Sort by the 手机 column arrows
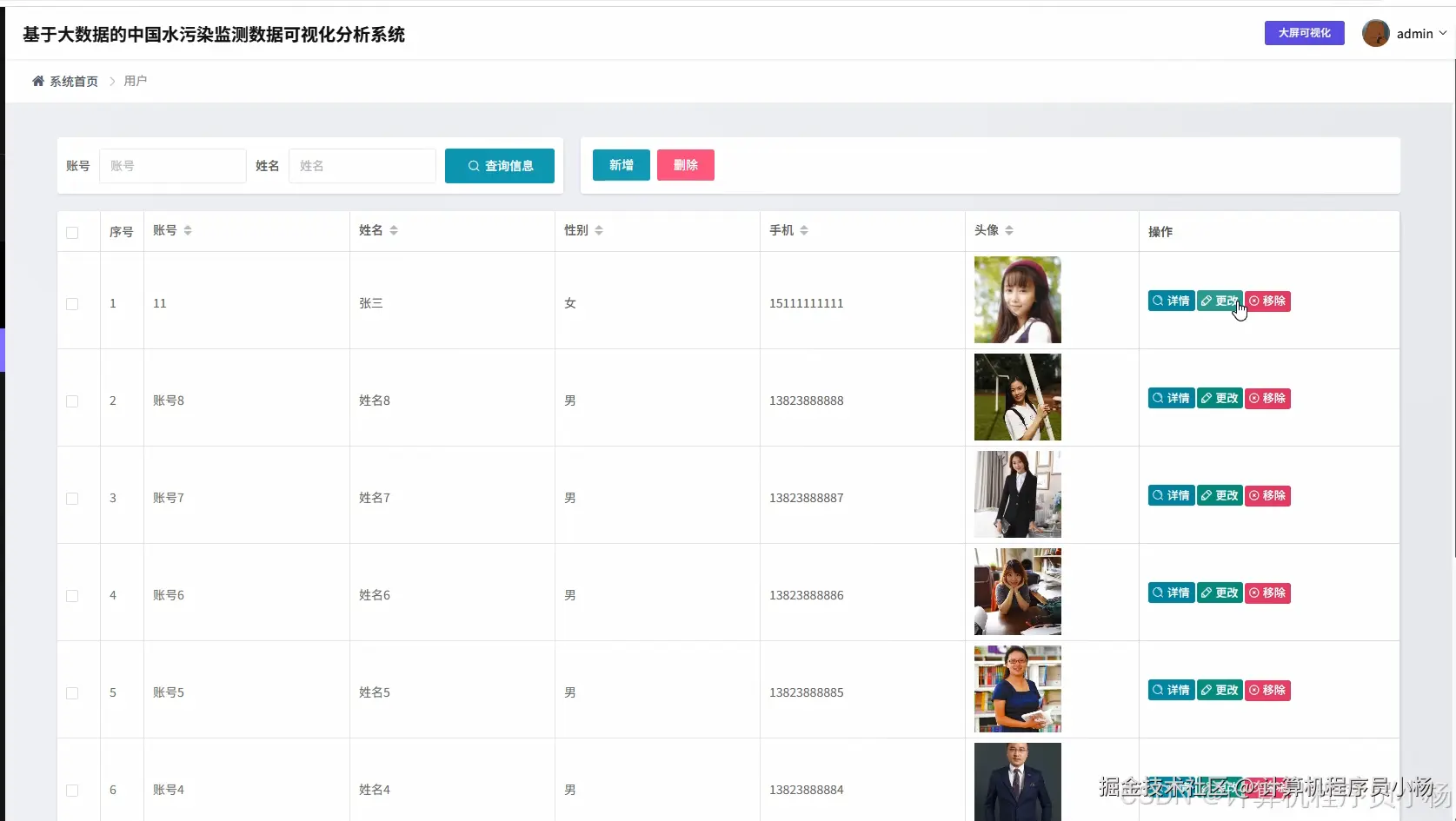The width and height of the screenshot is (1456, 821). tap(804, 230)
